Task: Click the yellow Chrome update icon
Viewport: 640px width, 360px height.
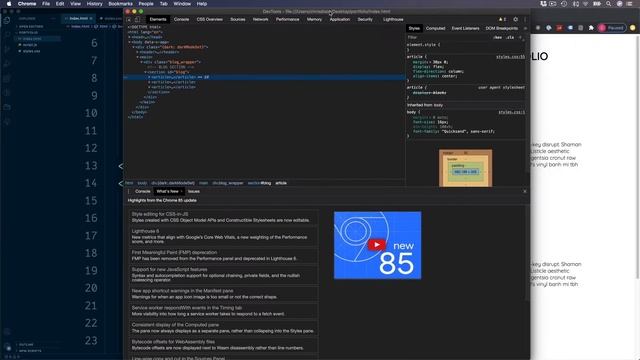Action: (633, 28)
